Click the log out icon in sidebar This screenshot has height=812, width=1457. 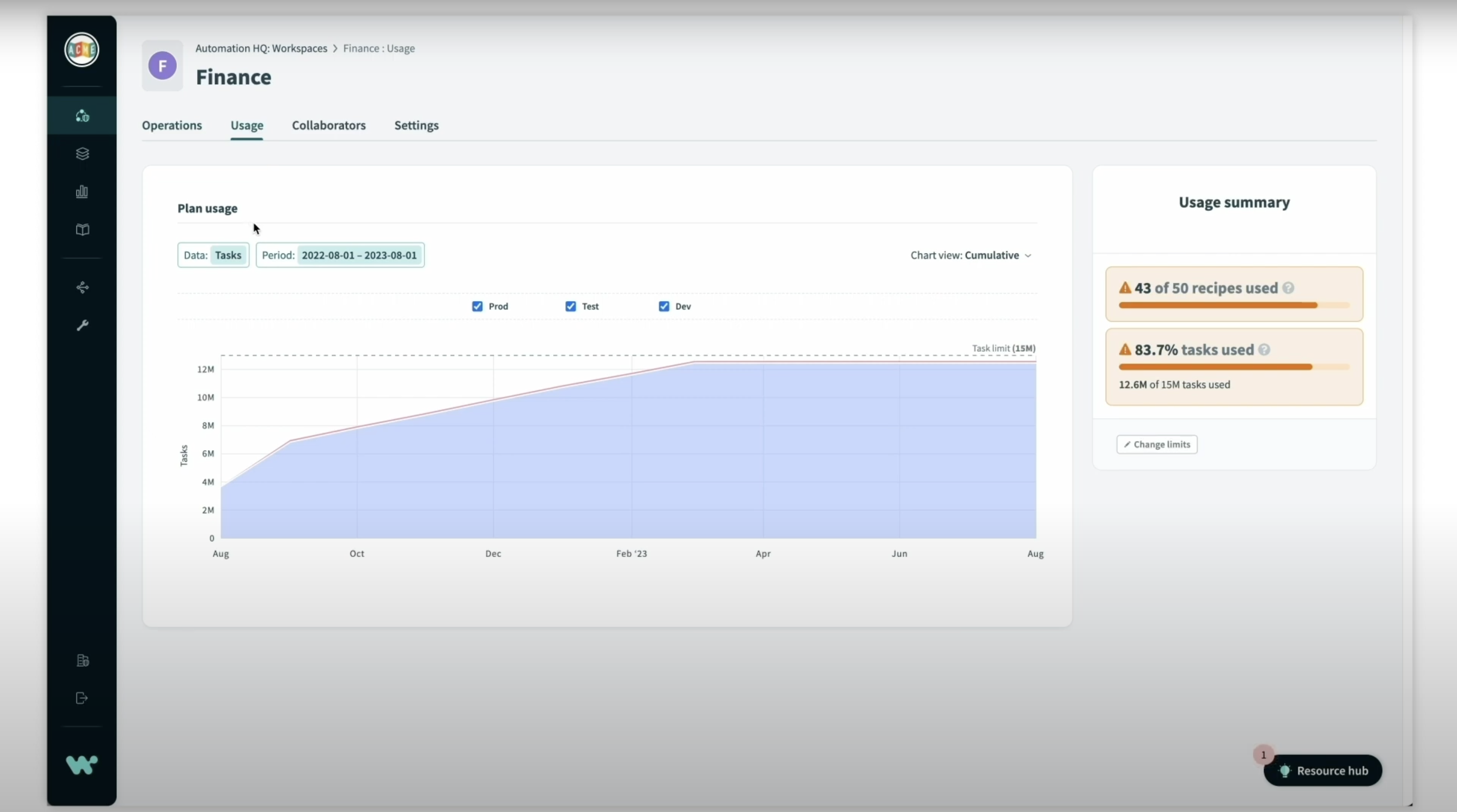pos(81,698)
